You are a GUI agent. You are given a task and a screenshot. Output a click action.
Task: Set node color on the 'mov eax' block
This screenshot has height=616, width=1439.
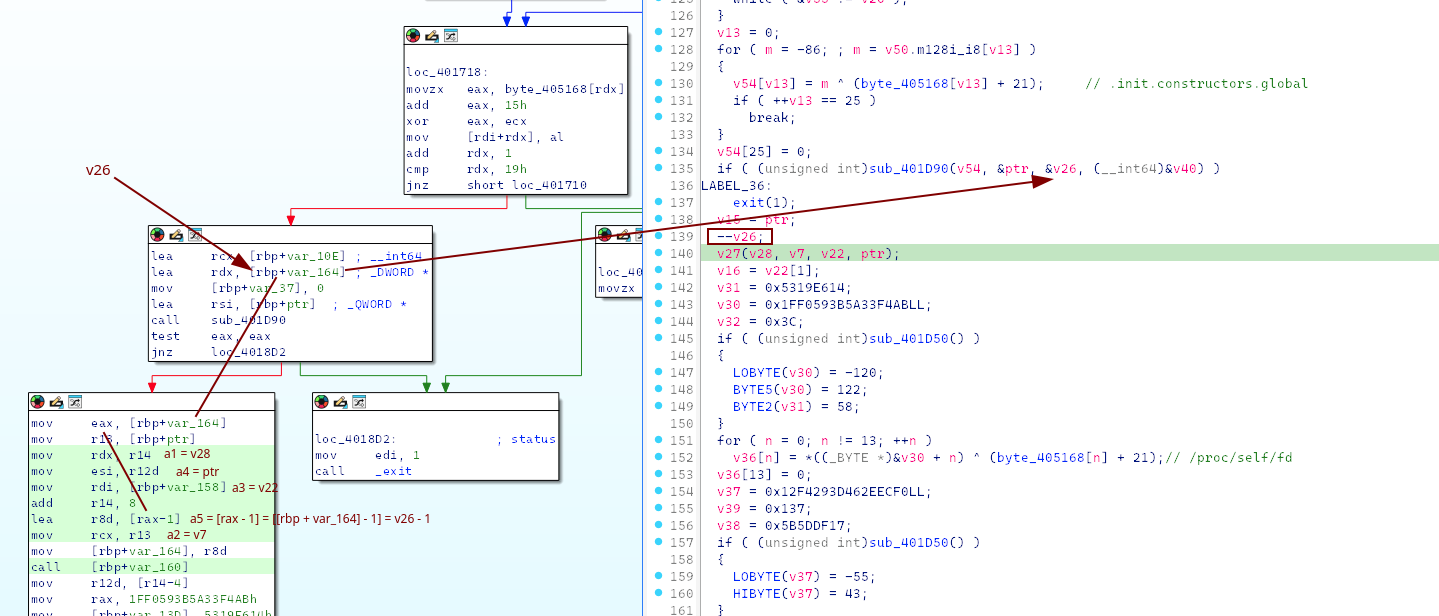click(37, 401)
